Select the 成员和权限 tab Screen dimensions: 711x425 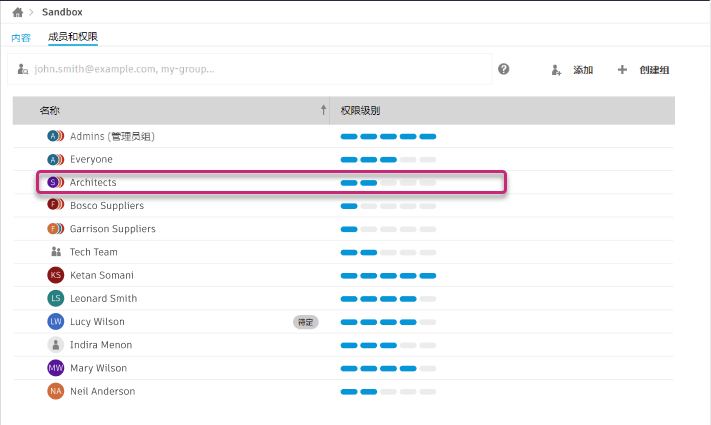(73, 37)
